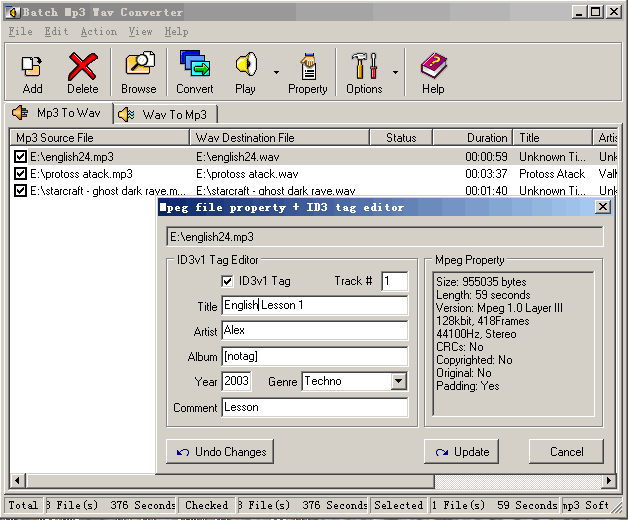Open the Property toolbar icon
The height and width of the screenshot is (520, 628).
(308, 66)
